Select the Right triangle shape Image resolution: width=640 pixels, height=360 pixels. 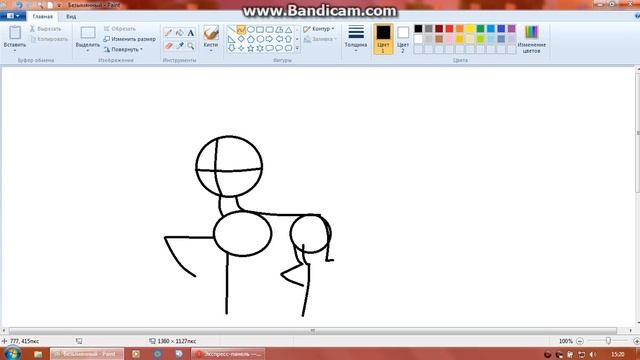tap(231, 39)
